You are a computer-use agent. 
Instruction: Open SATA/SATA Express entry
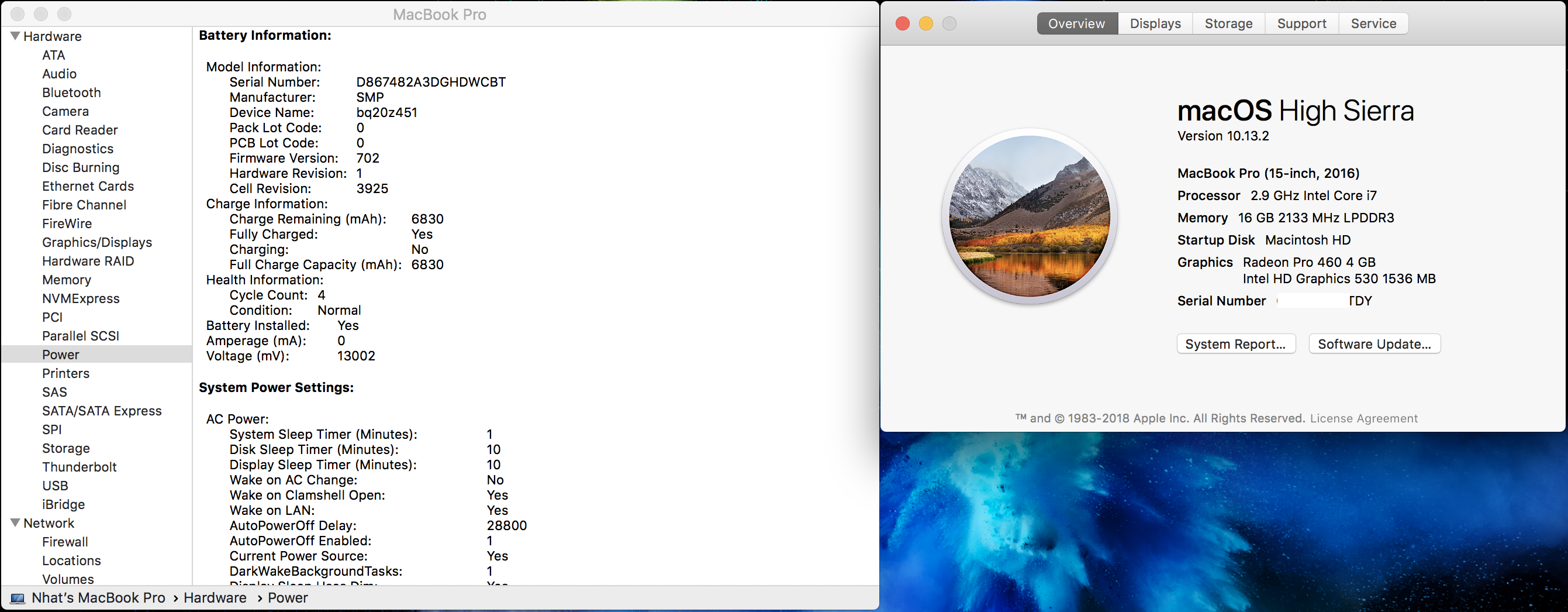(102, 411)
